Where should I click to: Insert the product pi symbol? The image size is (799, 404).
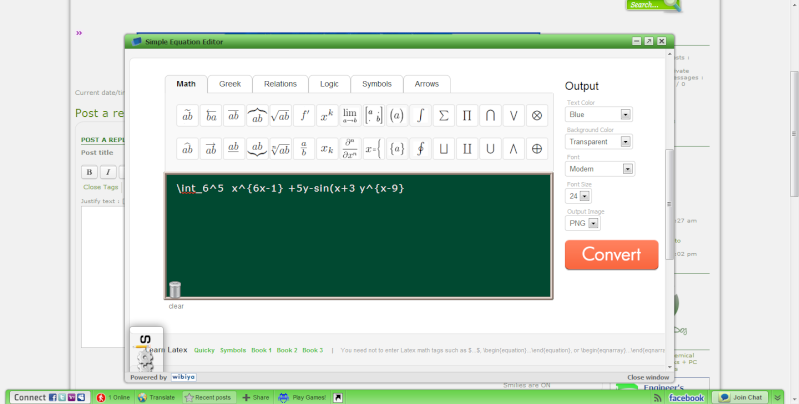pyautogui.click(x=467, y=116)
